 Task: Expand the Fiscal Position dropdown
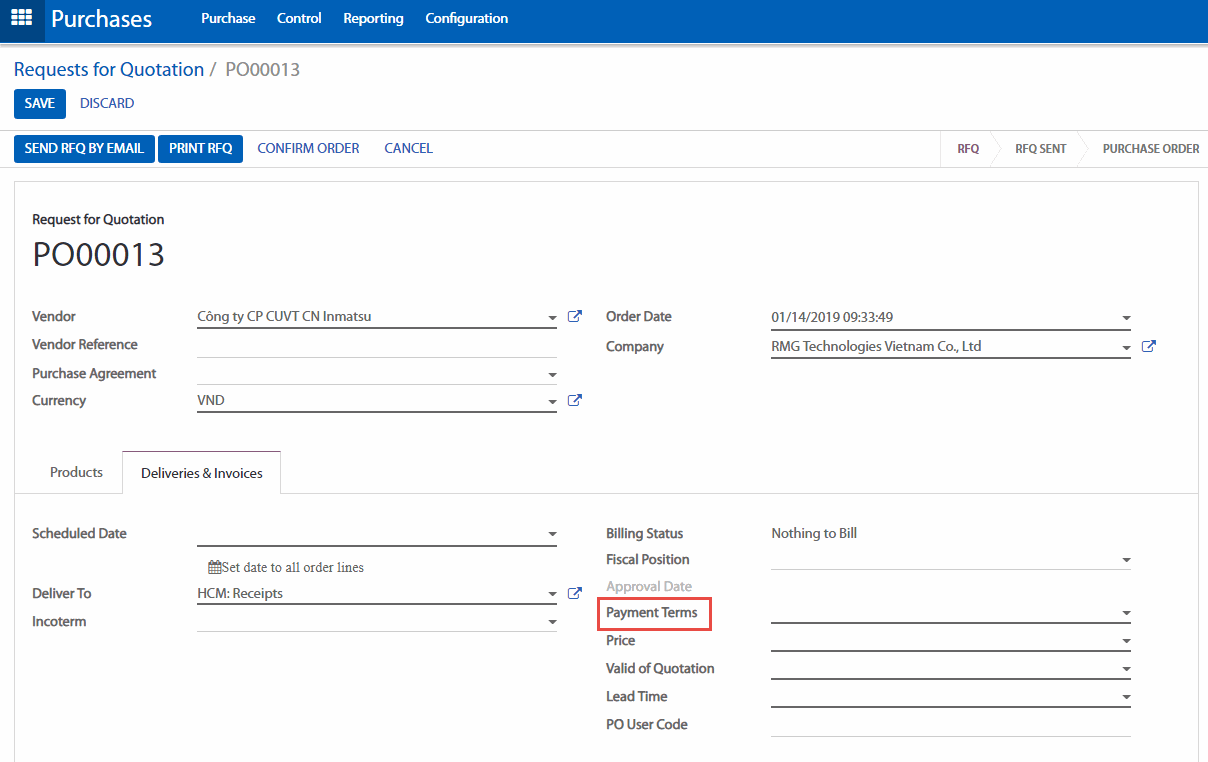[x=1126, y=560]
